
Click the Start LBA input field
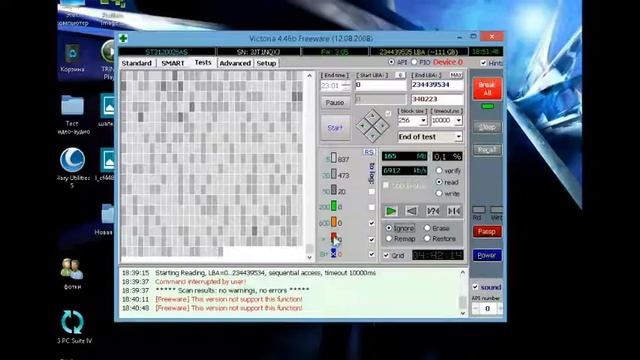tap(380, 85)
